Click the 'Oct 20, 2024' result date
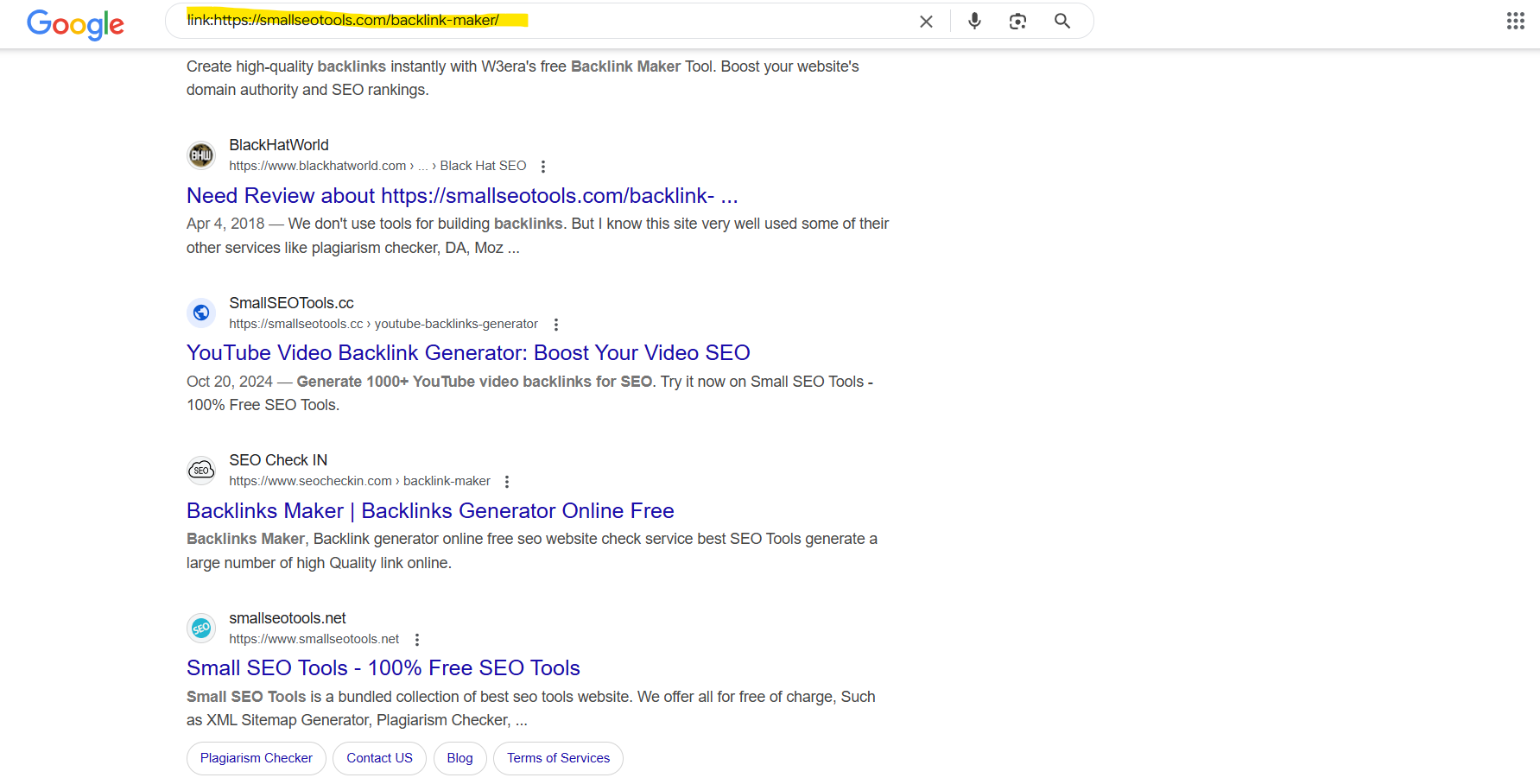Screen dimensions: 1540x784 230,382
